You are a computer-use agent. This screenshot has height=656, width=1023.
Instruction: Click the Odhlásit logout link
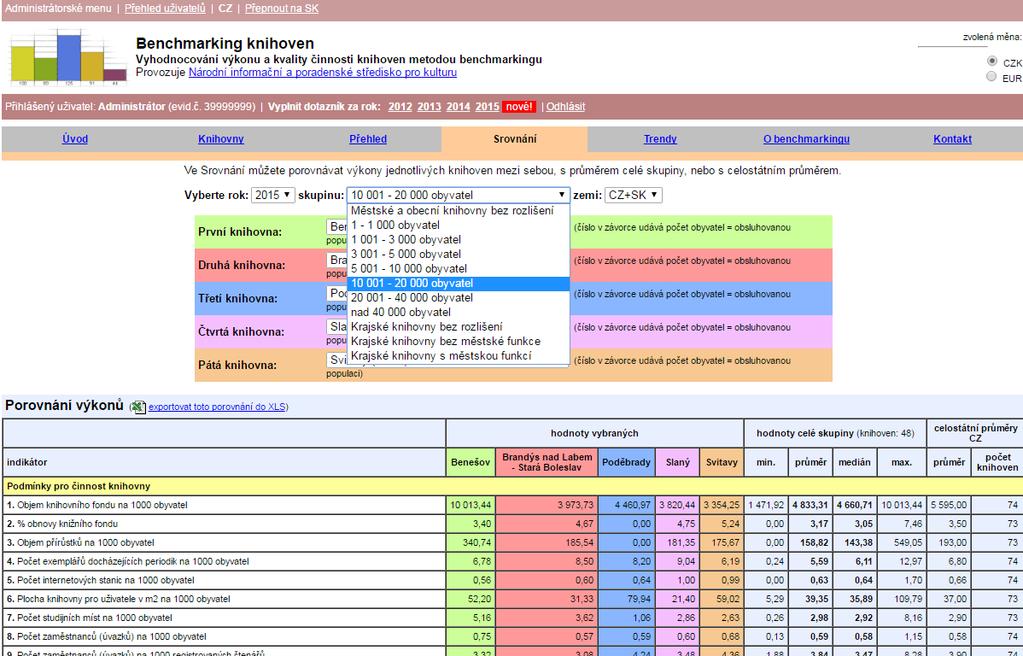[566, 107]
